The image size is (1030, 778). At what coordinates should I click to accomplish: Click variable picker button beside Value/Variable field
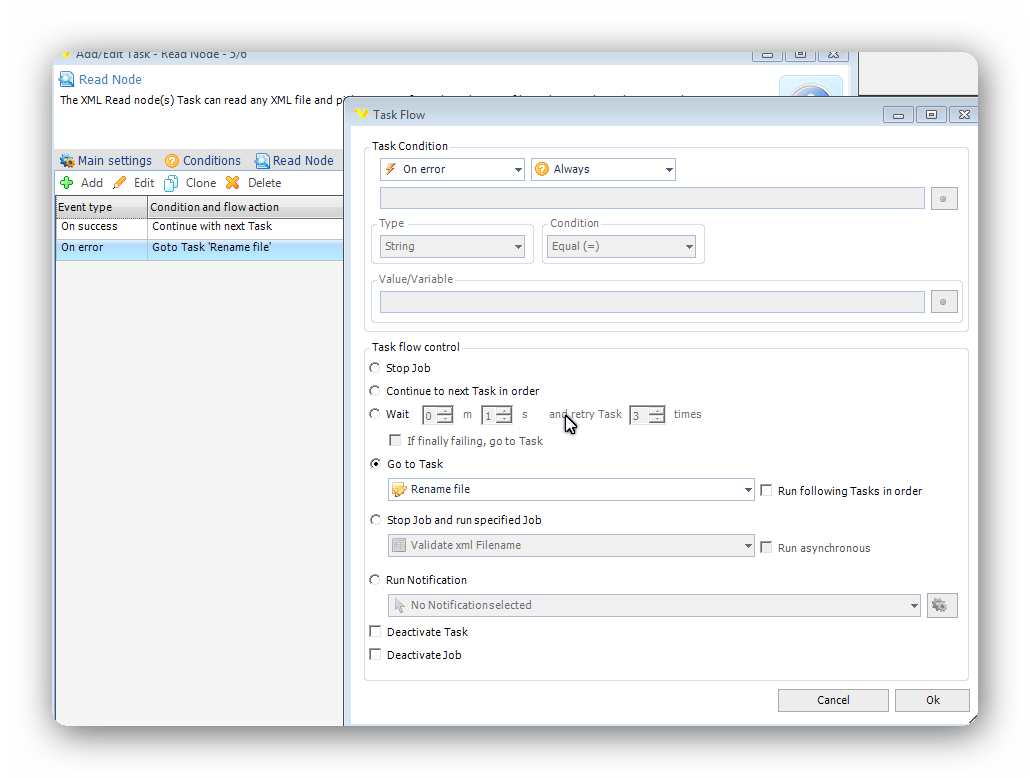point(944,302)
